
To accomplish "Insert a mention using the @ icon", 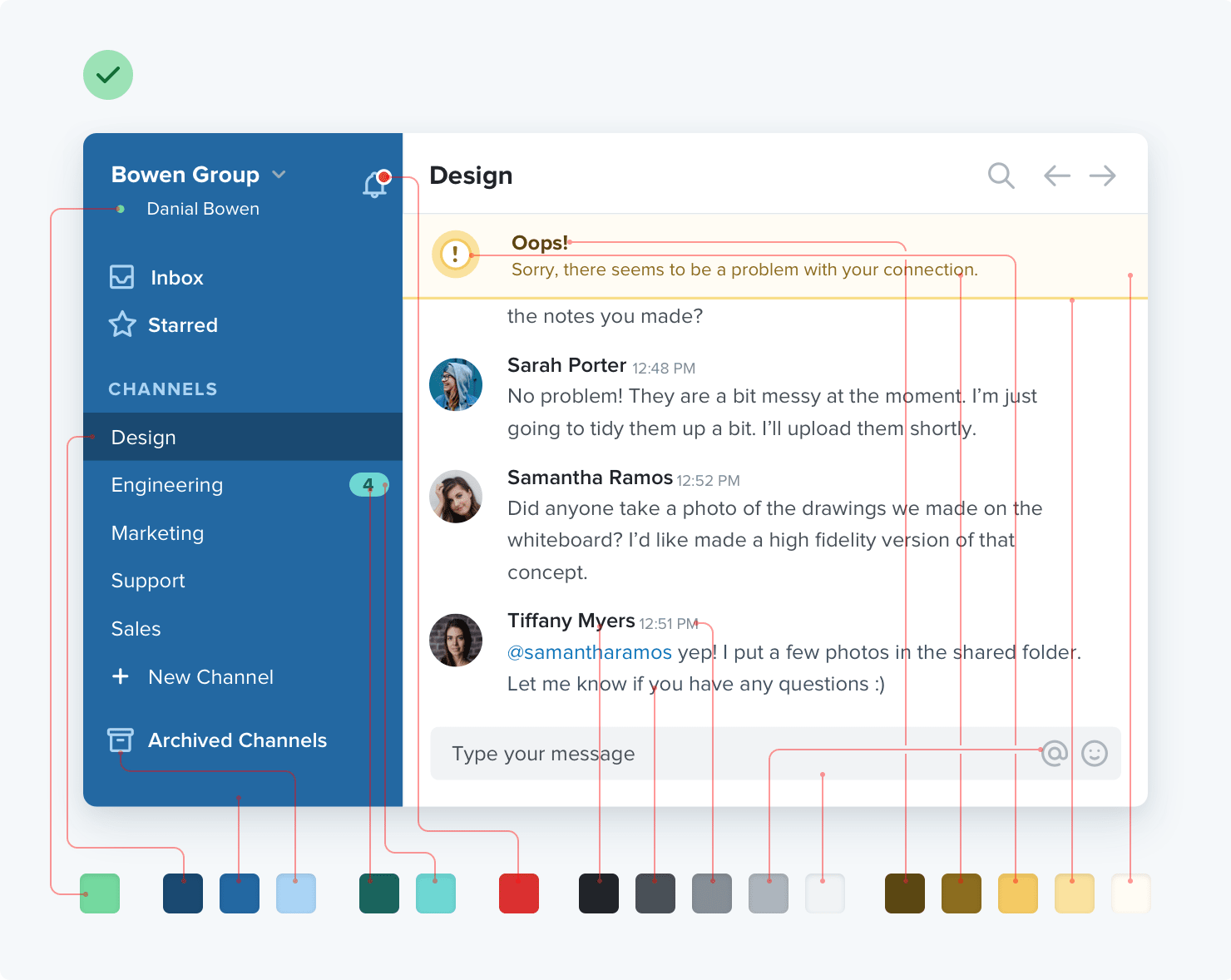I will click(1053, 754).
